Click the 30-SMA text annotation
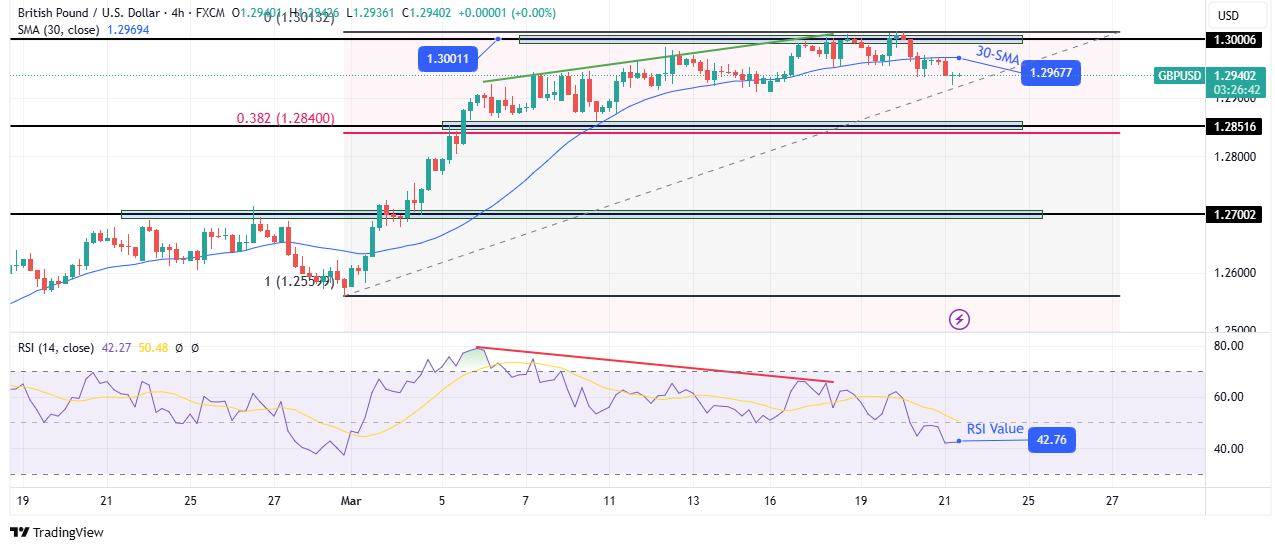The image size is (1275, 550). coord(997,56)
